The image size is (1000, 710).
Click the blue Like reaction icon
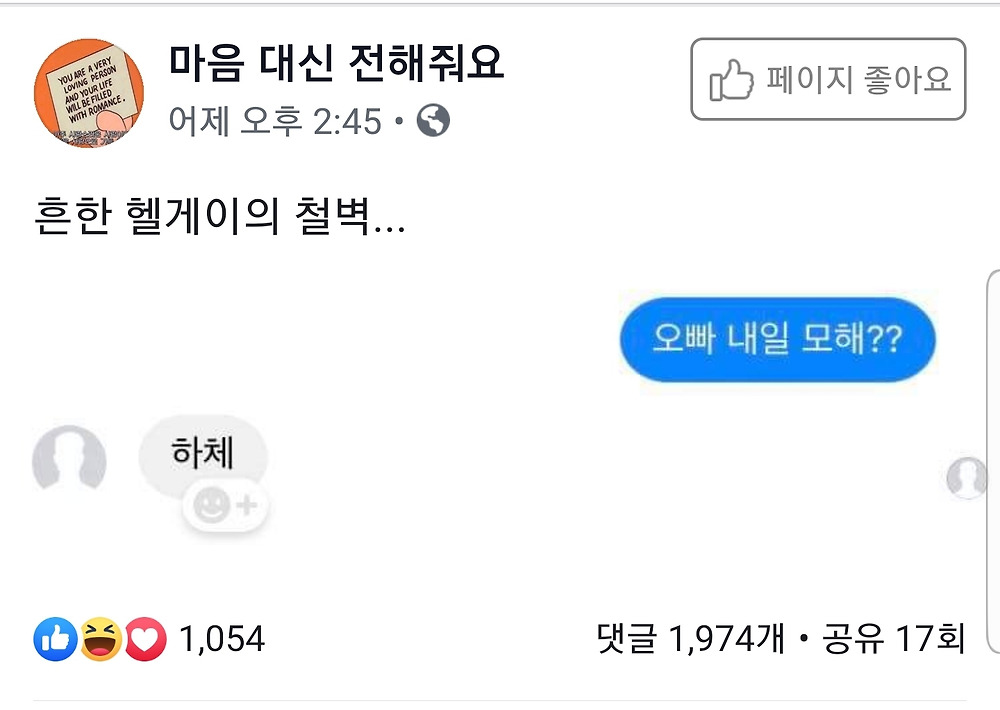pos(55,639)
